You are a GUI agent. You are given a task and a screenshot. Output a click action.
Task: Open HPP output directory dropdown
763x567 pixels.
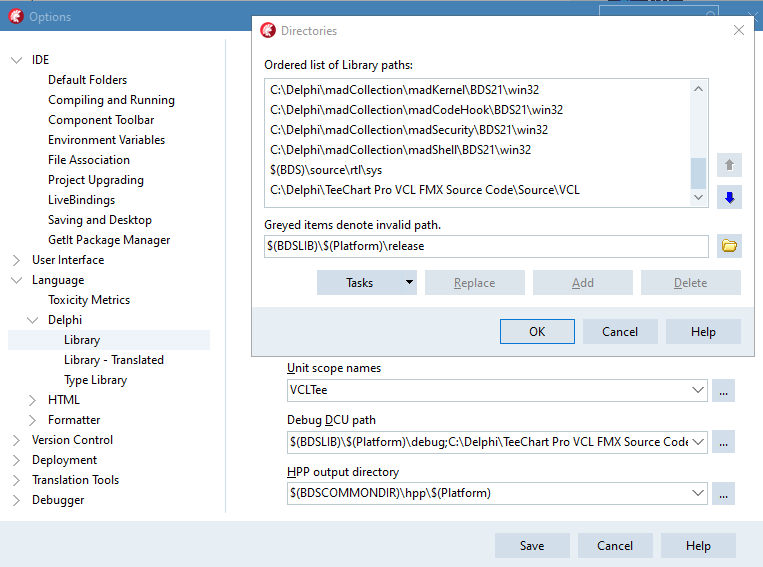[x=697, y=493]
